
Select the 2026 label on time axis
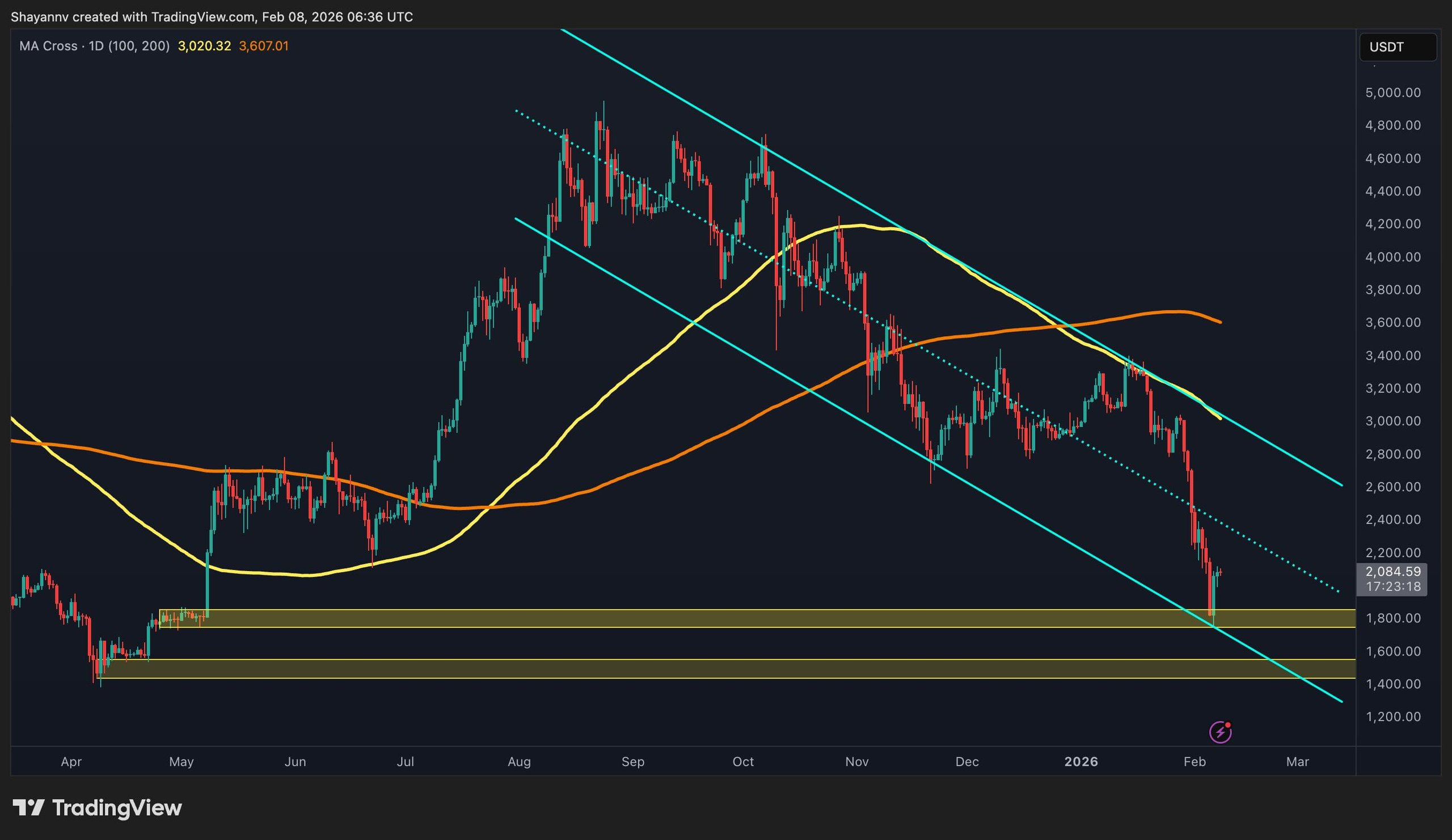(1082, 761)
